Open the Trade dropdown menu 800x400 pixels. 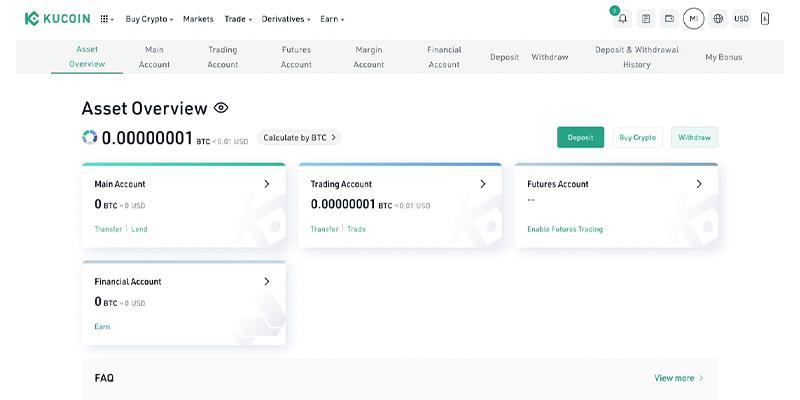(x=238, y=19)
